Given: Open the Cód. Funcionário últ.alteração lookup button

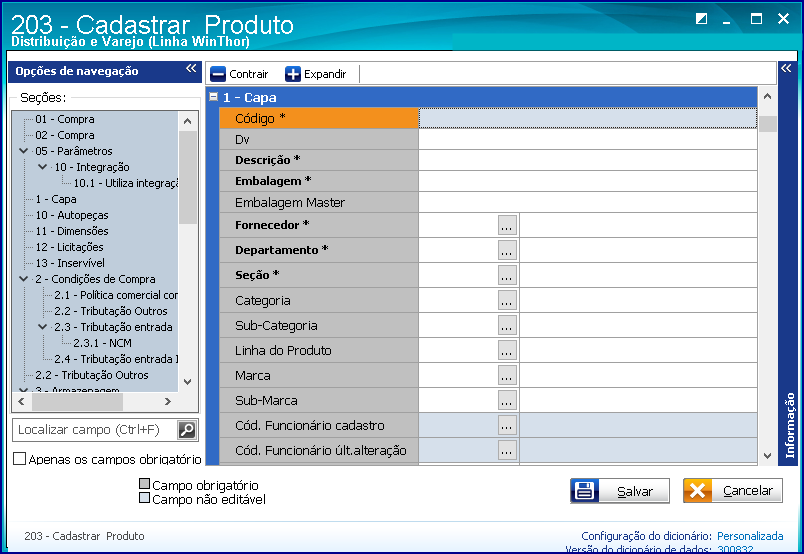Looking at the screenshot, I should (507, 451).
